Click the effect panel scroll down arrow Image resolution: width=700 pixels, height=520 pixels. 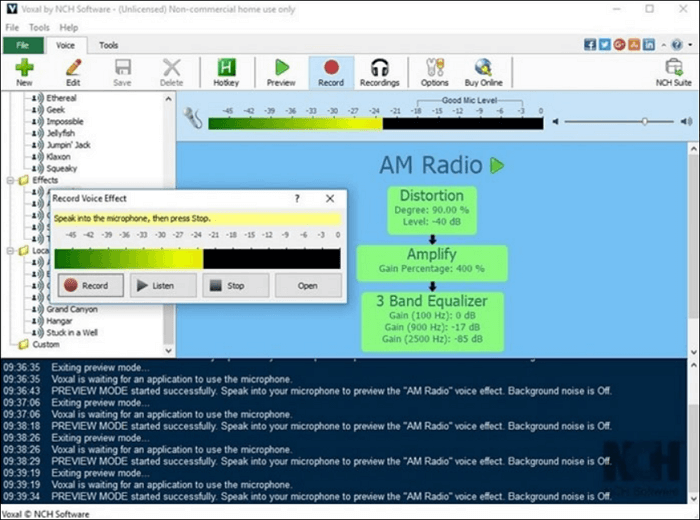click(x=694, y=352)
